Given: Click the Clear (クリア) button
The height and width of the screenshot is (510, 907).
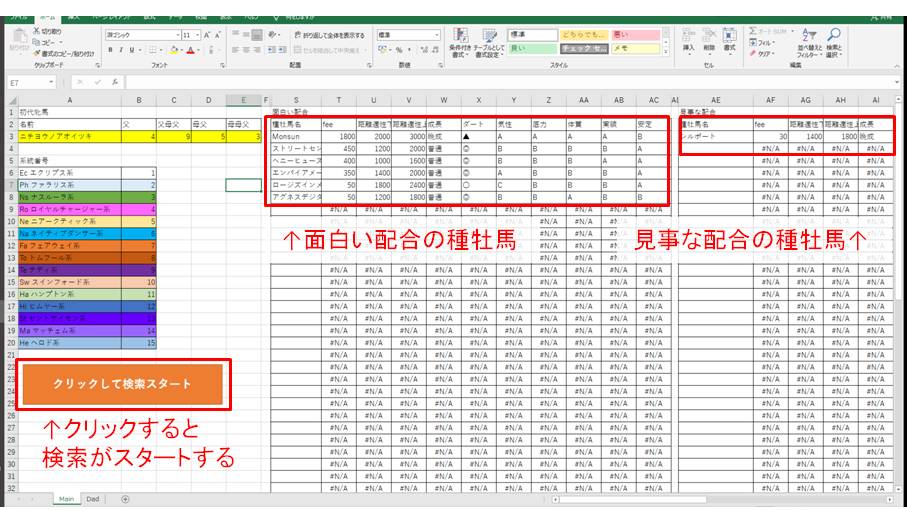Looking at the screenshot, I should click(761, 53).
